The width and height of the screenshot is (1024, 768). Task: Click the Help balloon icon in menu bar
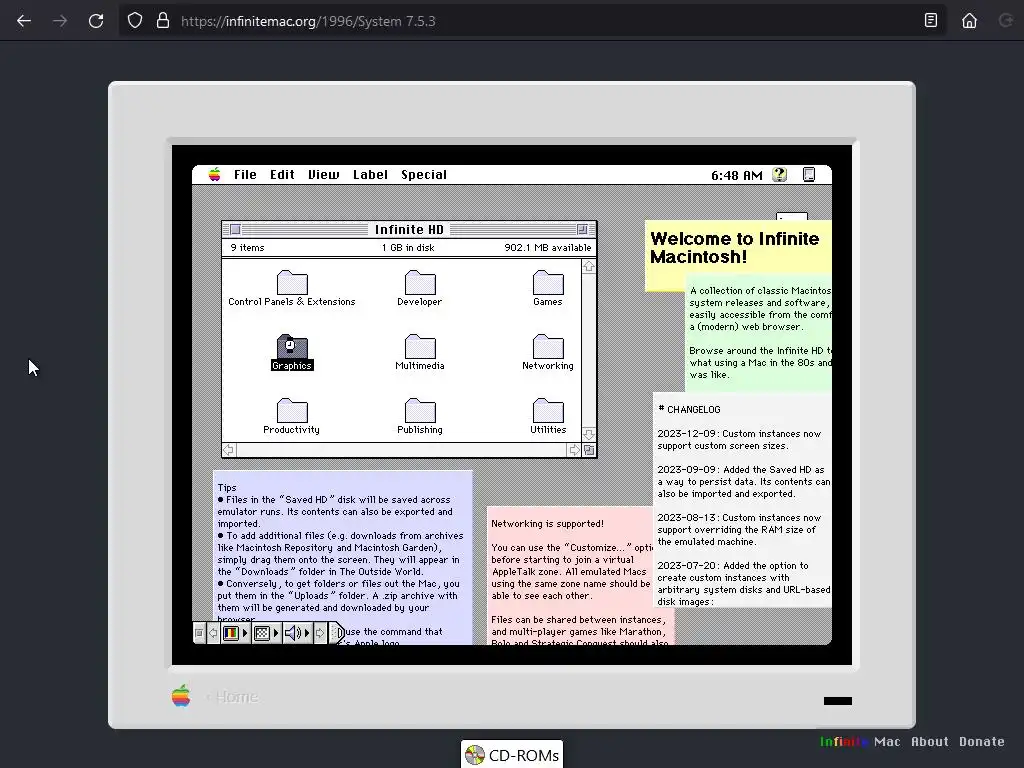coord(779,174)
